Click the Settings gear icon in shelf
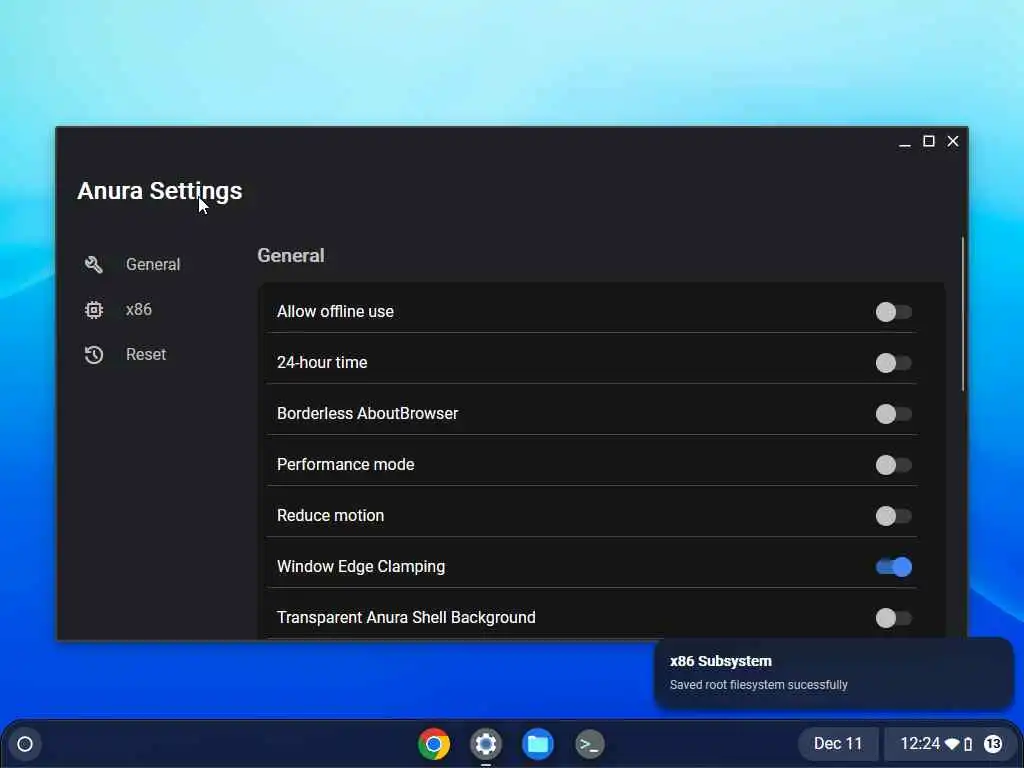This screenshot has width=1024, height=768. (486, 744)
